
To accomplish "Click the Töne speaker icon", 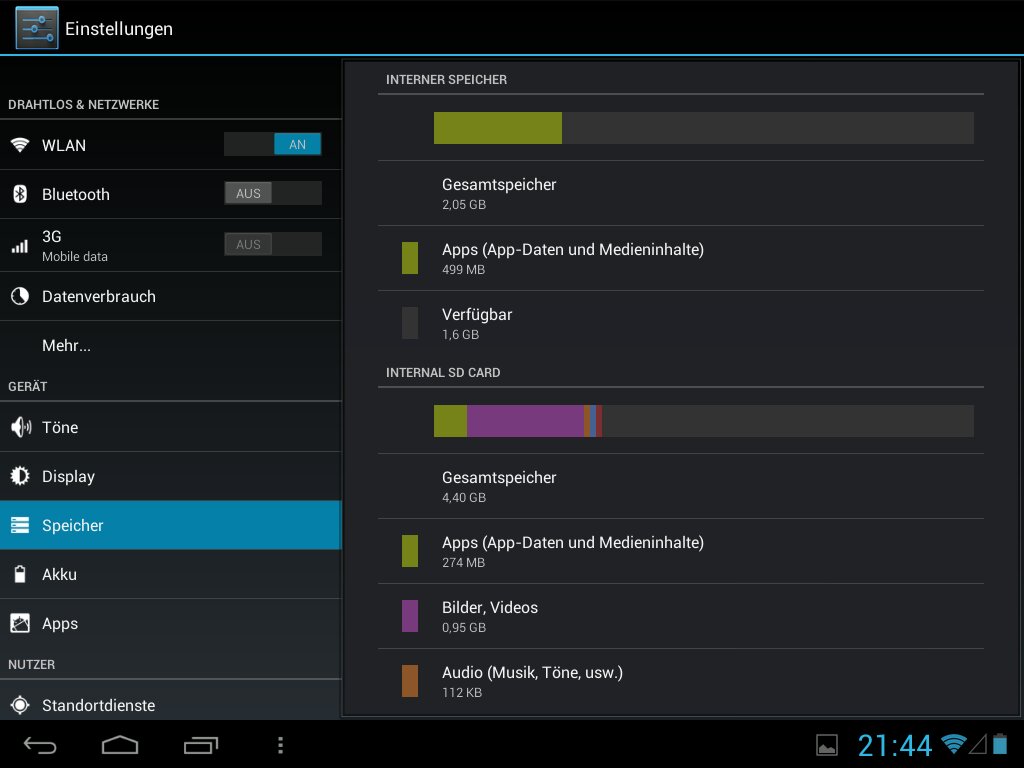I will click(21, 427).
